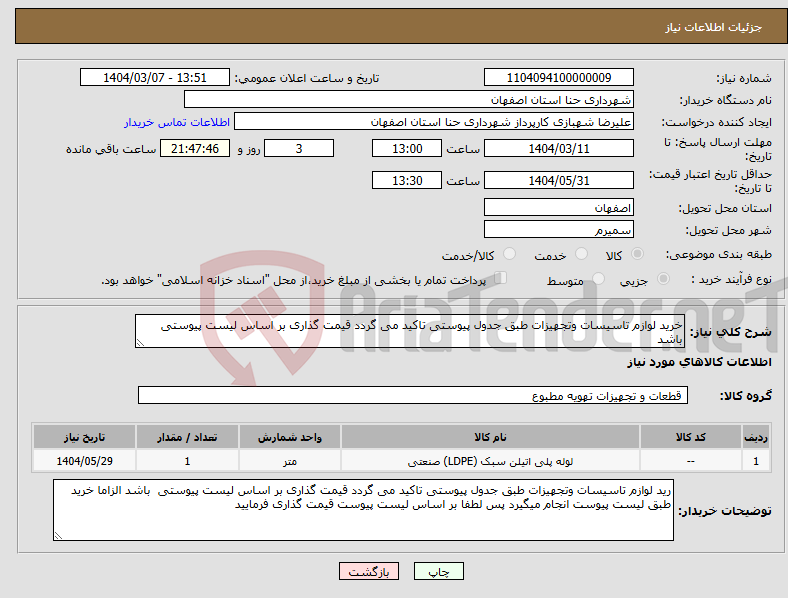Click the buyer notes text area
This screenshot has height=598, width=788.
[x=363, y=510]
